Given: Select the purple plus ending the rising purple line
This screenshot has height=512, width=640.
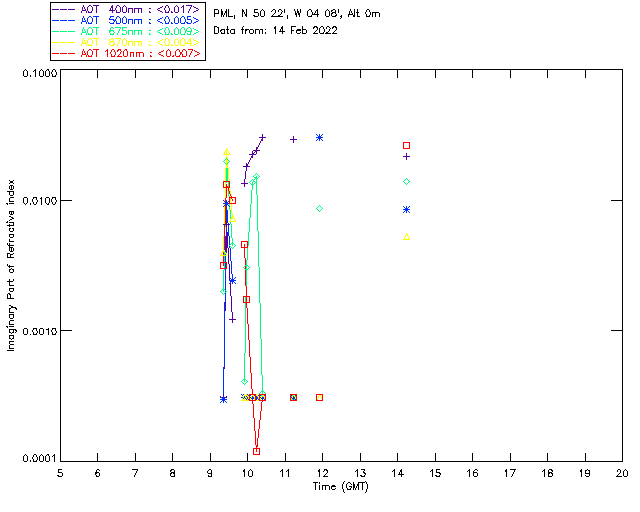Looking at the screenshot, I should coord(262,138).
